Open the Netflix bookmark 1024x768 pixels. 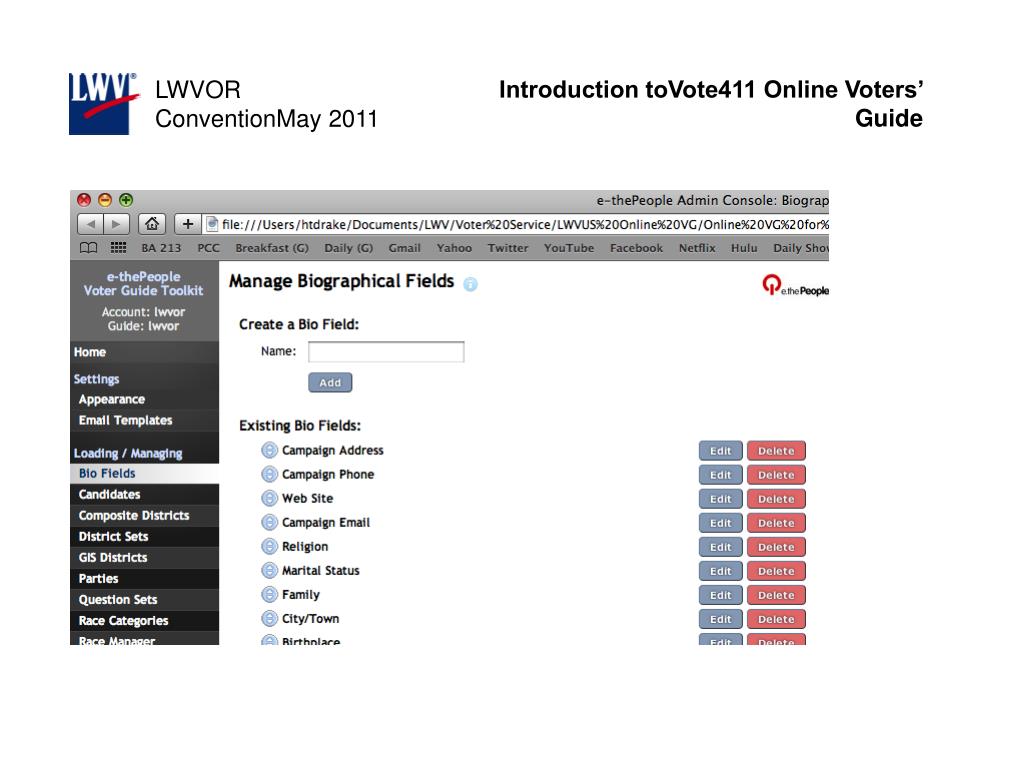697,248
